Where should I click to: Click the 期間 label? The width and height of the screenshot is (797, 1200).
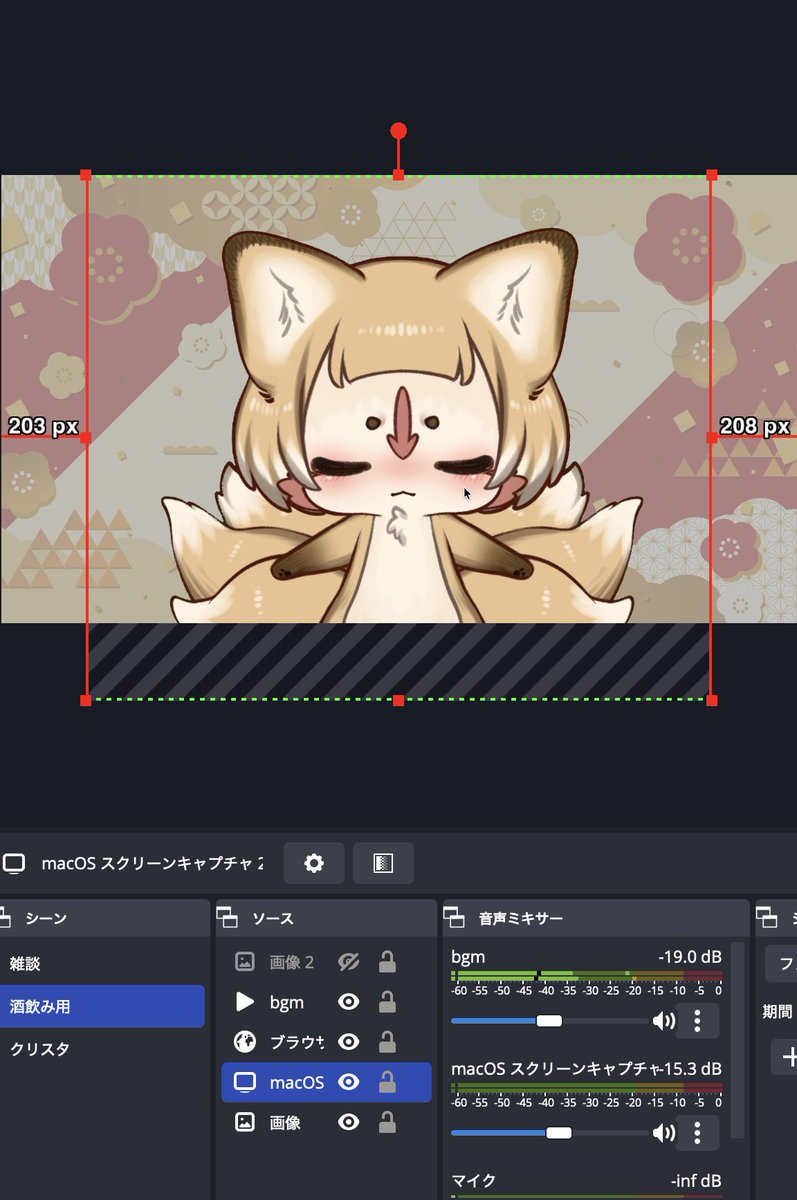tap(777, 1011)
